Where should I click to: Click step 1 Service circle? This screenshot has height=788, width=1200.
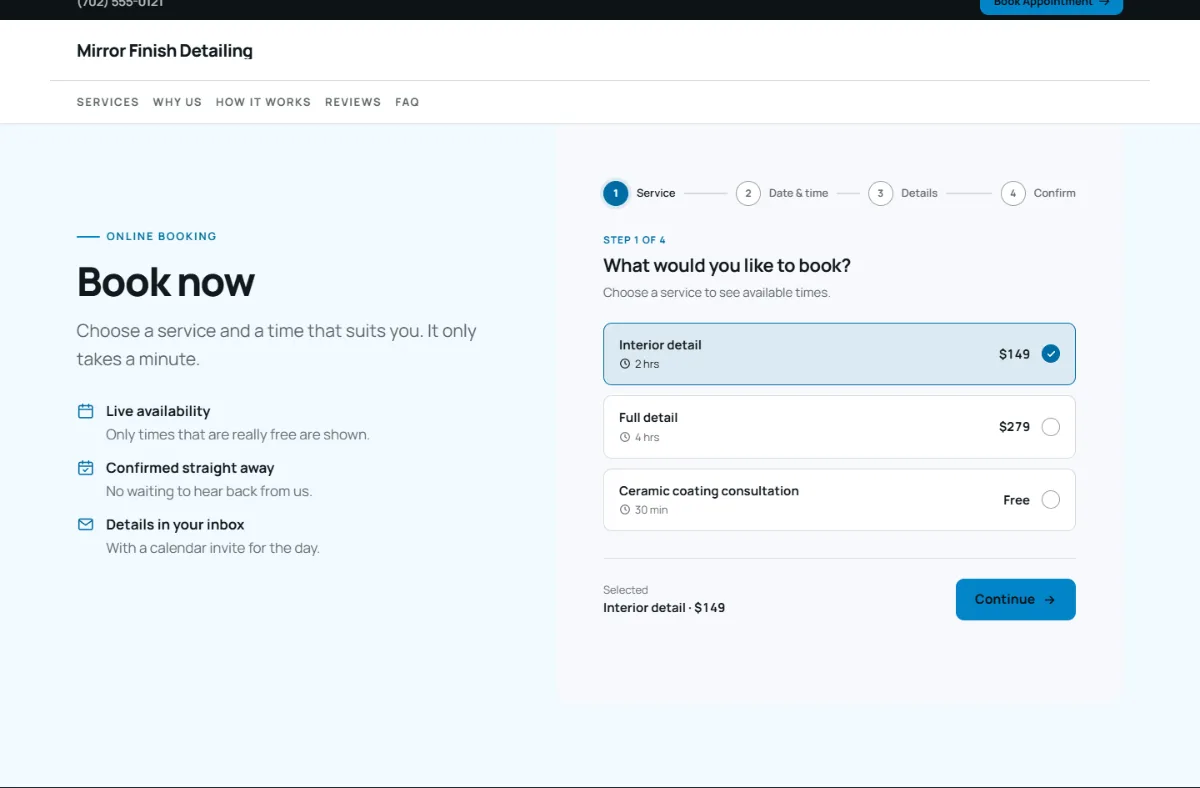coord(616,193)
